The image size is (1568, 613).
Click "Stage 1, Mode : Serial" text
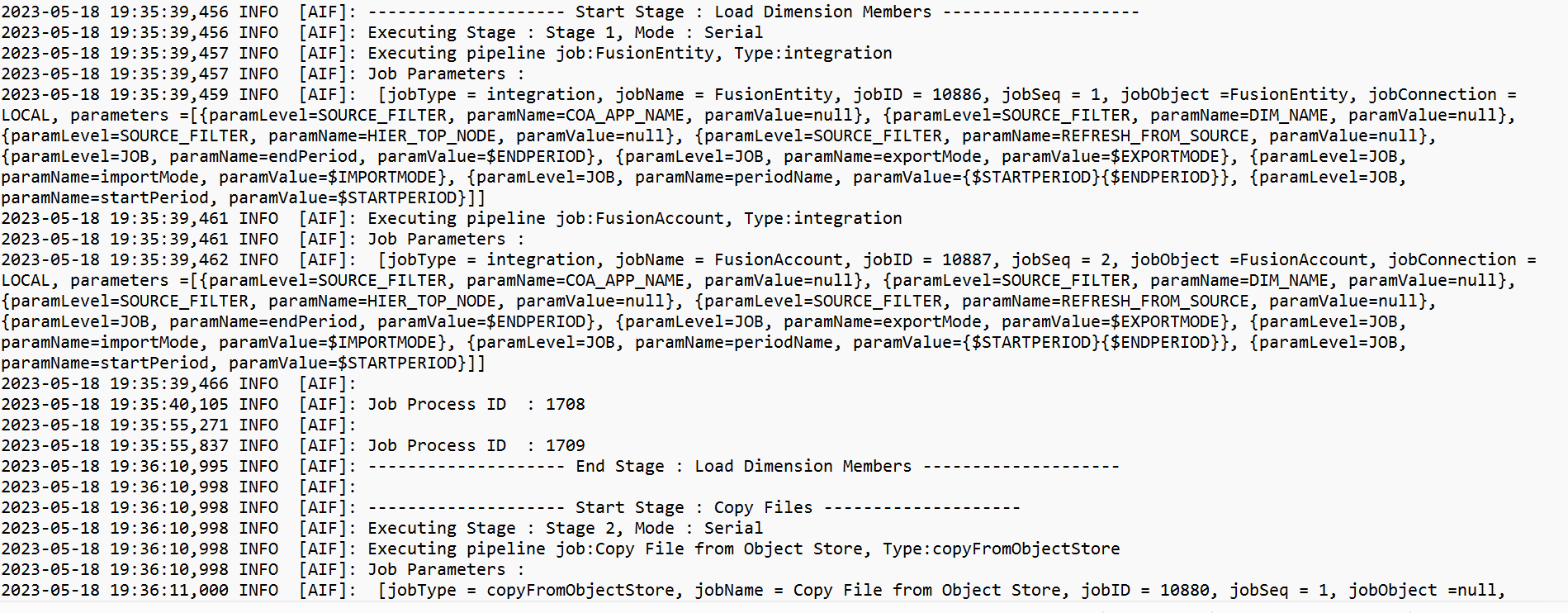click(654, 32)
